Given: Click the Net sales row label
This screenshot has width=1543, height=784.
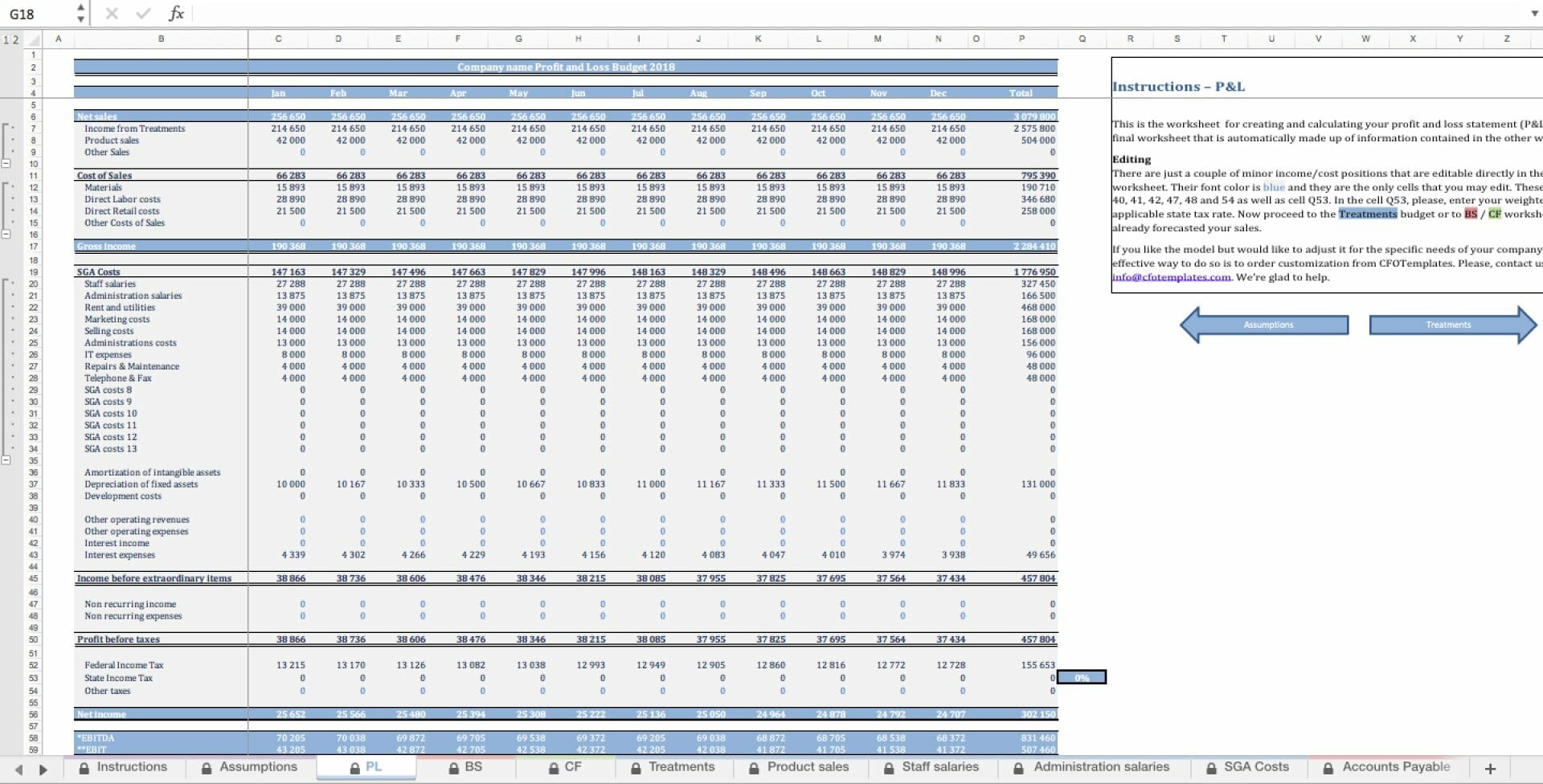Looking at the screenshot, I should (x=96, y=116).
